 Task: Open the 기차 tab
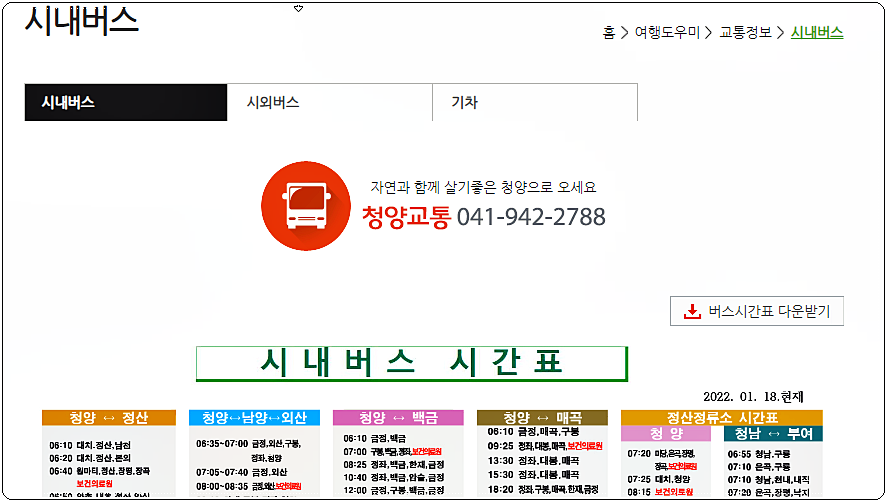tap(535, 102)
